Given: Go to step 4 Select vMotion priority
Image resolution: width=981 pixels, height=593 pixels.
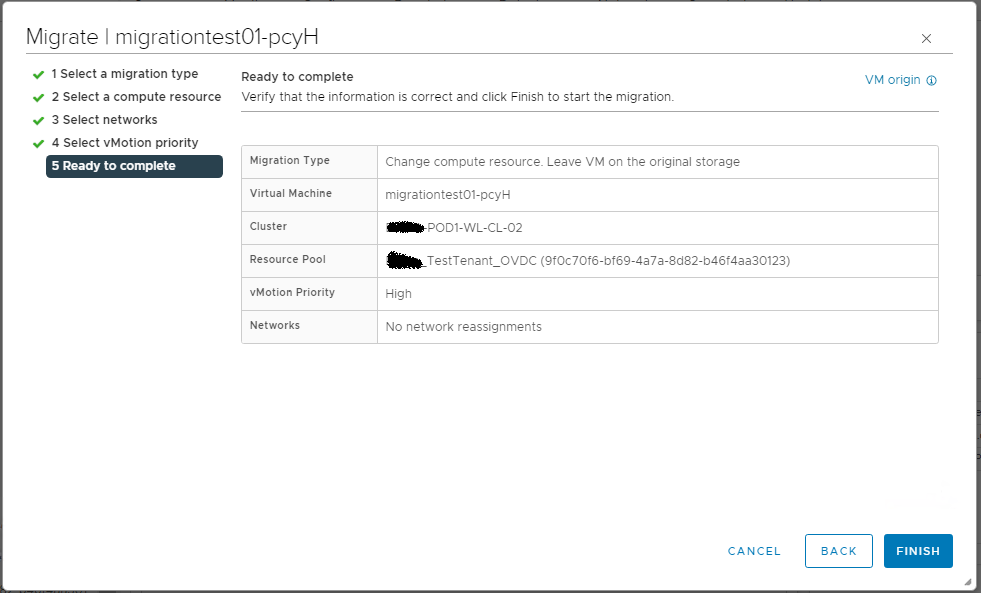Looking at the screenshot, I should click(x=125, y=143).
